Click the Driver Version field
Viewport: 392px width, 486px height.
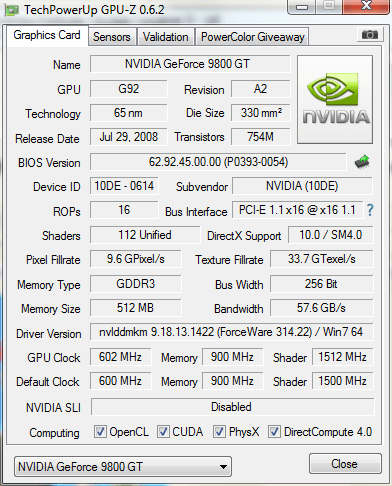pos(231,332)
